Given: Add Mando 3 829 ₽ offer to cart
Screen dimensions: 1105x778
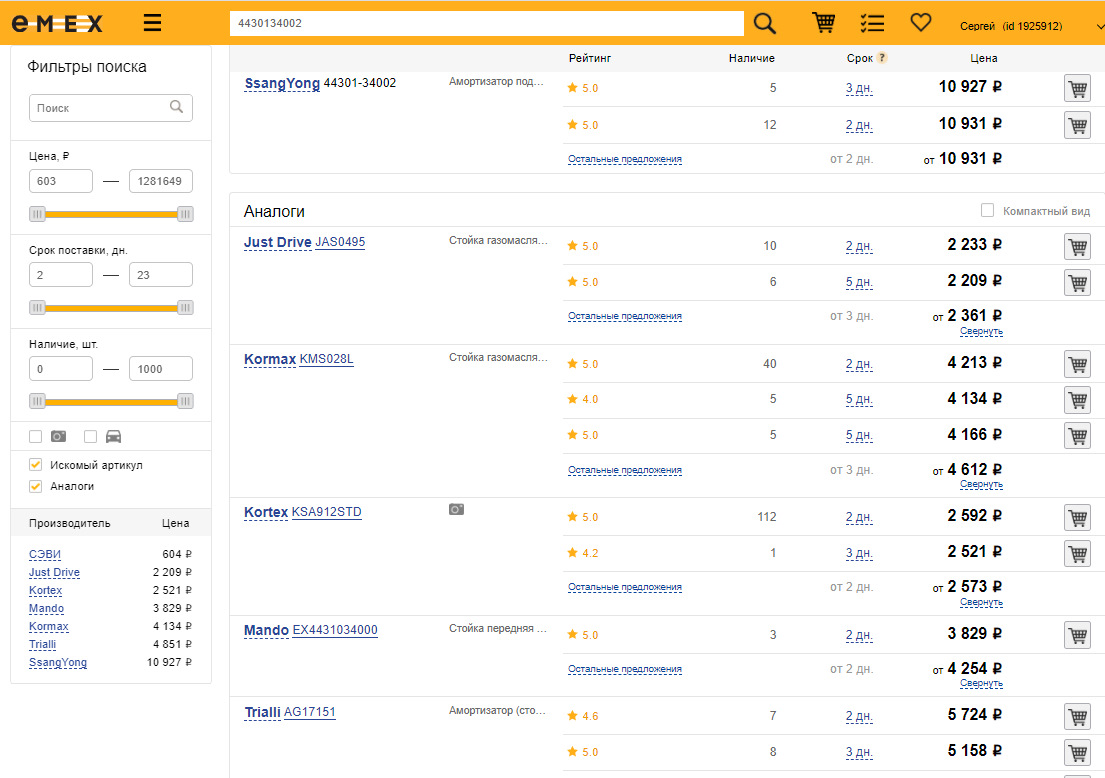Looking at the screenshot, I should (1077, 635).
